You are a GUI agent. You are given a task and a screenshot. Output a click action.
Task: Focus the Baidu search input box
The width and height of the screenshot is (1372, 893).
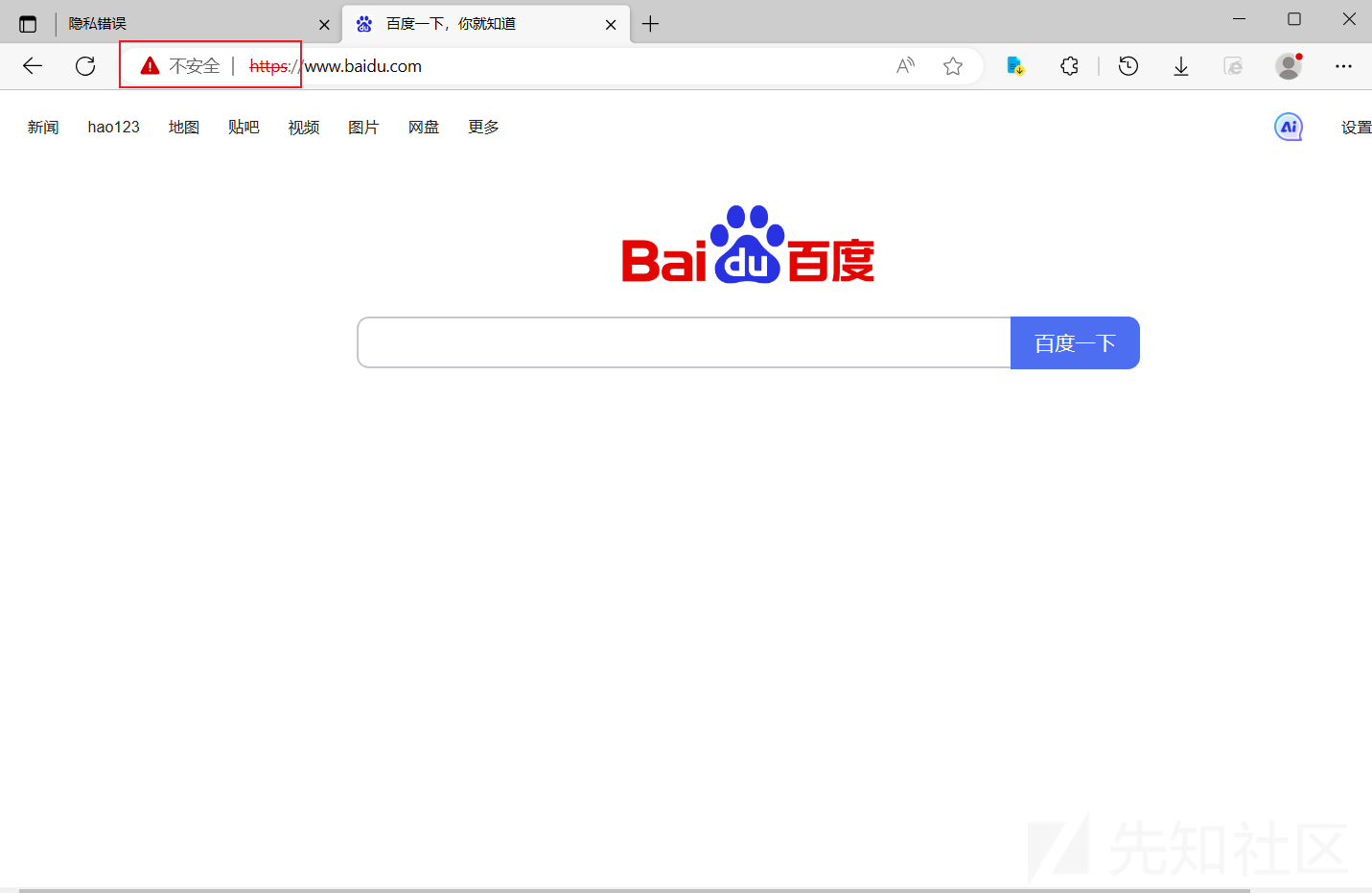tap(684, 342)
